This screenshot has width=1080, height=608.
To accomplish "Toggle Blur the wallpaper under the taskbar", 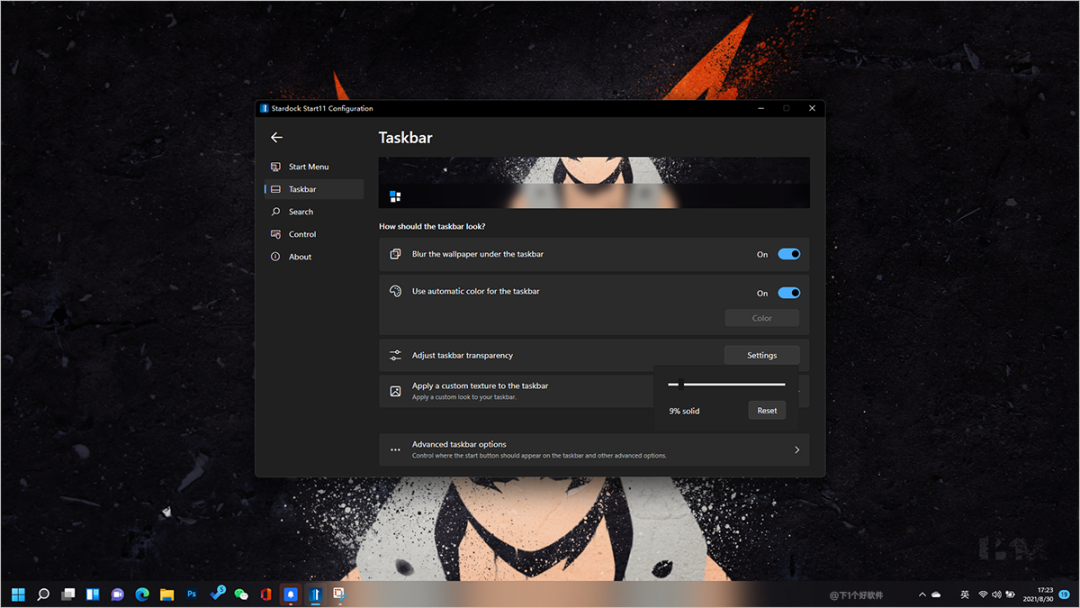I will (788, 255).
